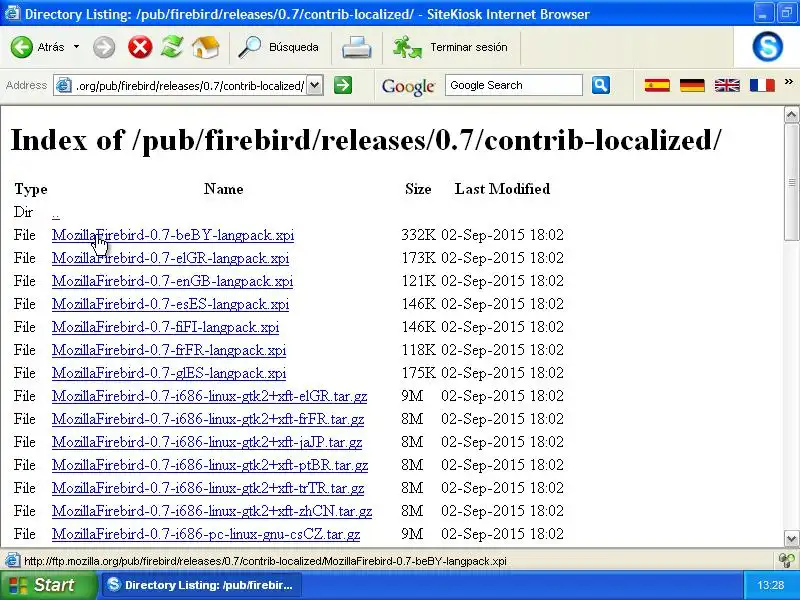Open MozillaFirebird-0.7-fiFI-langpack.xpi link
Screen dimensions: 800x600
click(165, 327)
